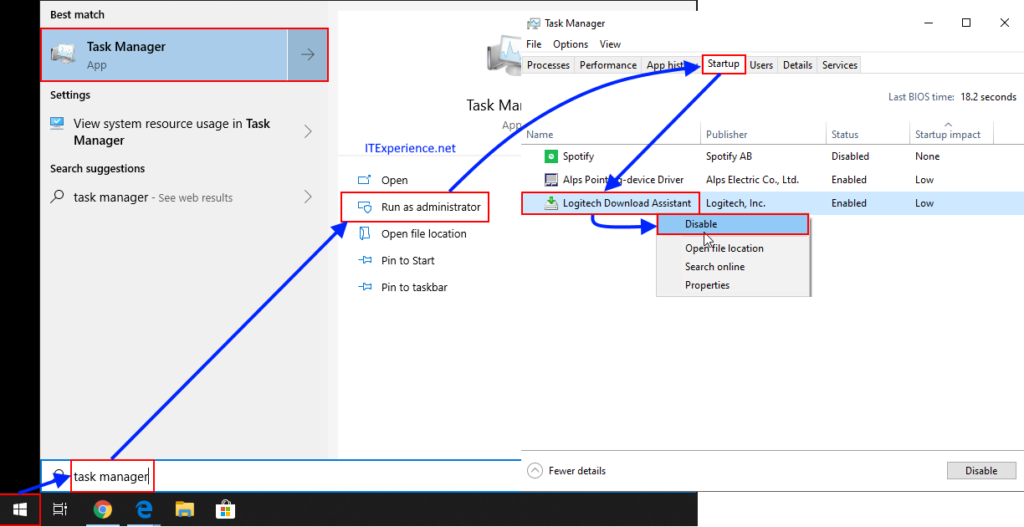This screenshot has height=527, width=1024.
Task: Switch to the Startup tab
Action: (724, 64)
